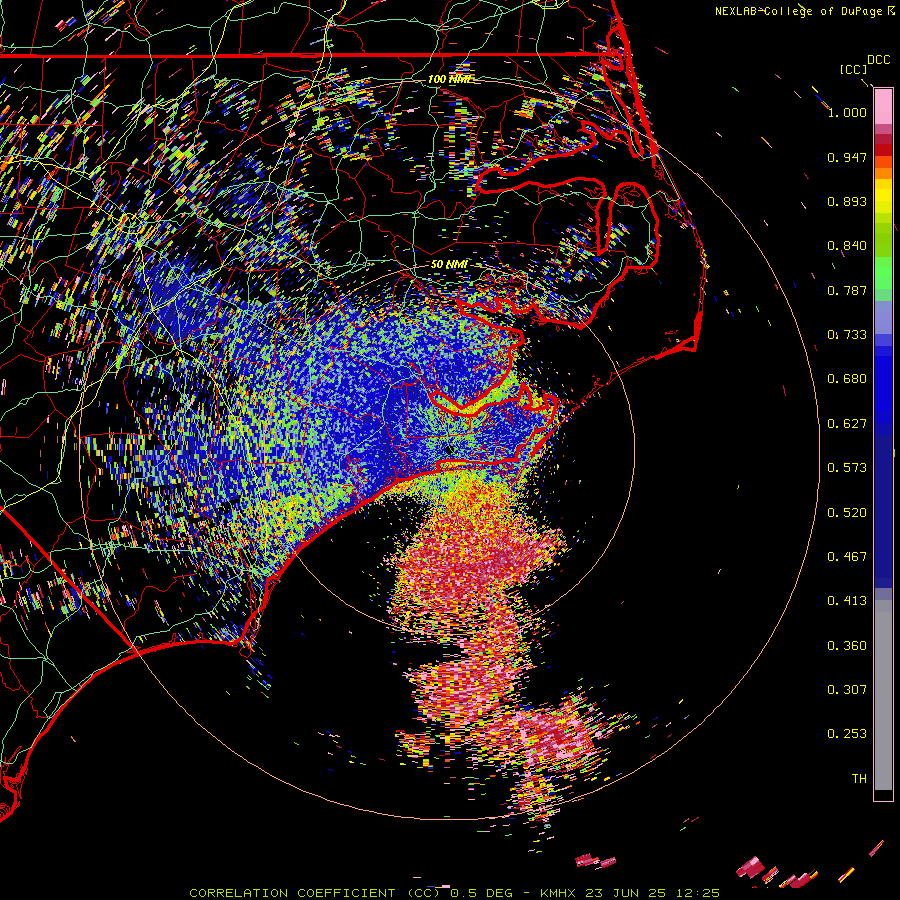Click the 0.893 value on the color scale

847,201
